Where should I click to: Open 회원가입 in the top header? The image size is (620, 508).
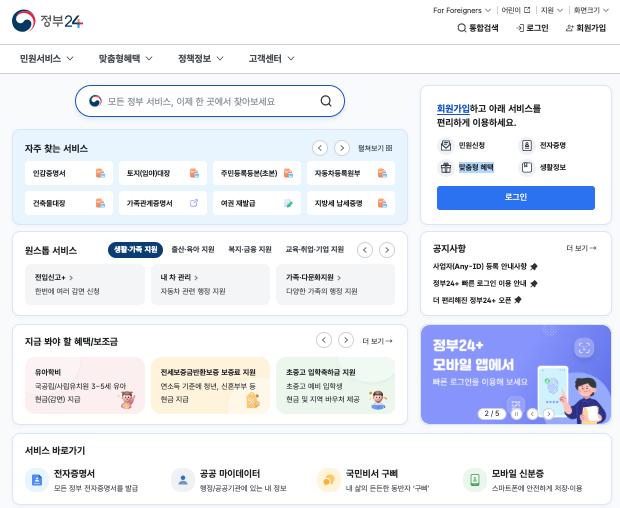click(586, 28)
